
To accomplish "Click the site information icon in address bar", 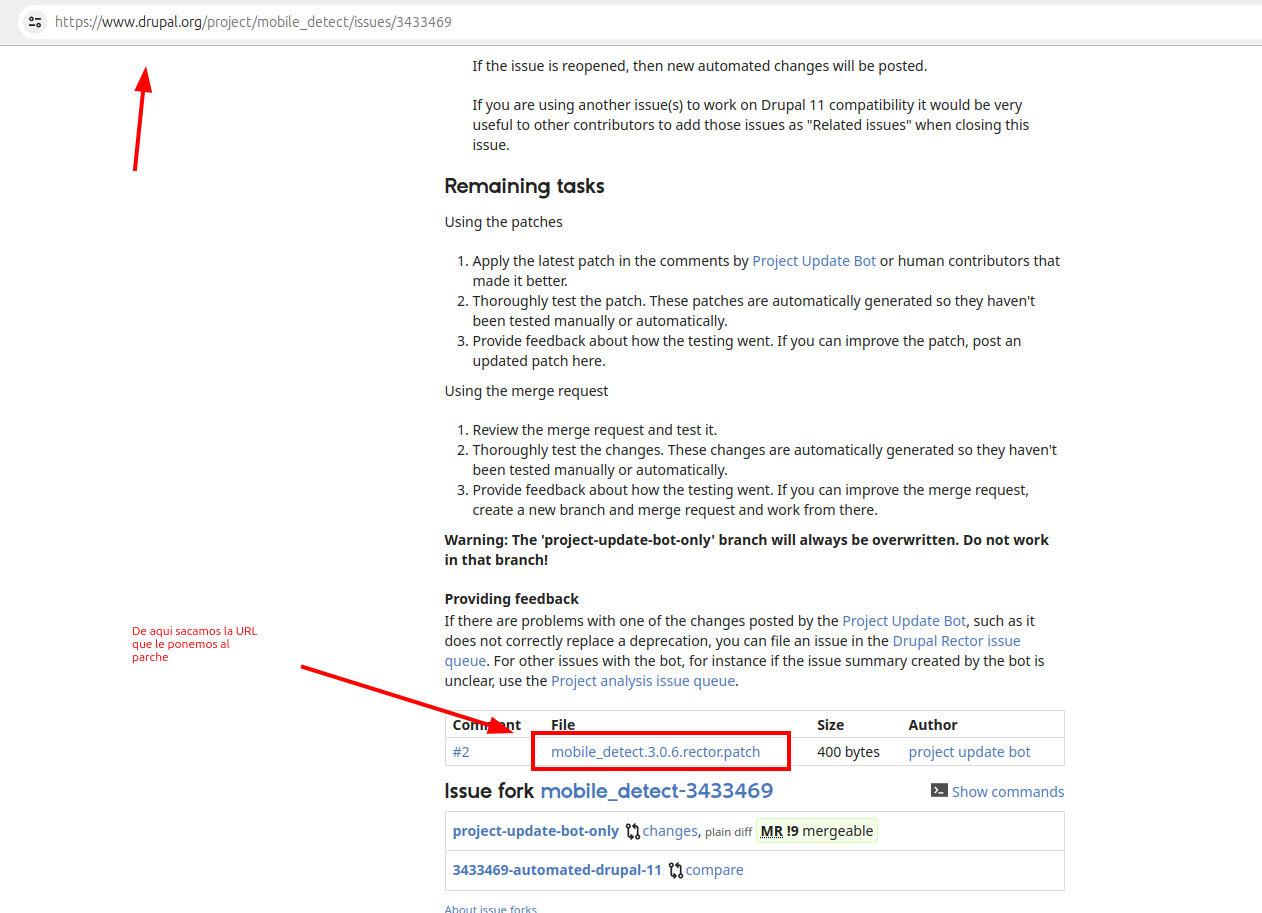I will pos(35,21).
